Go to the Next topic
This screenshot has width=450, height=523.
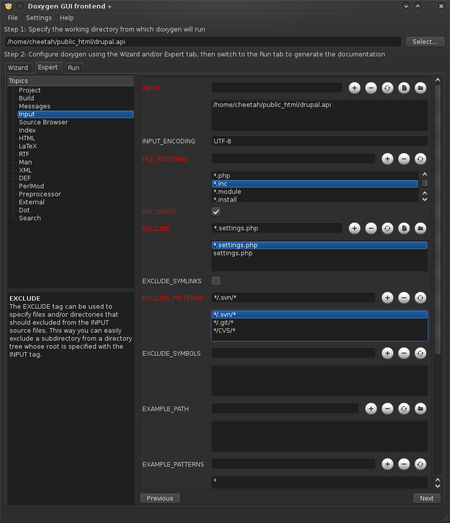click(427, 498)
